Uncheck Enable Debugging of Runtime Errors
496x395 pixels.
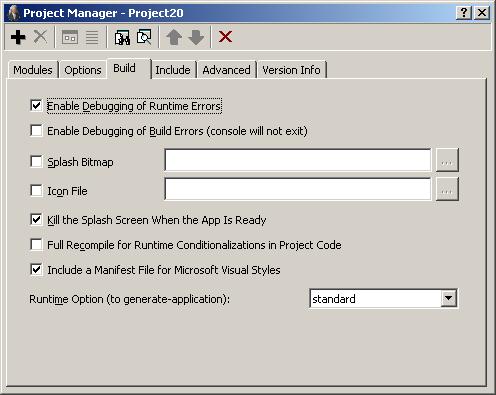(36, 106)
